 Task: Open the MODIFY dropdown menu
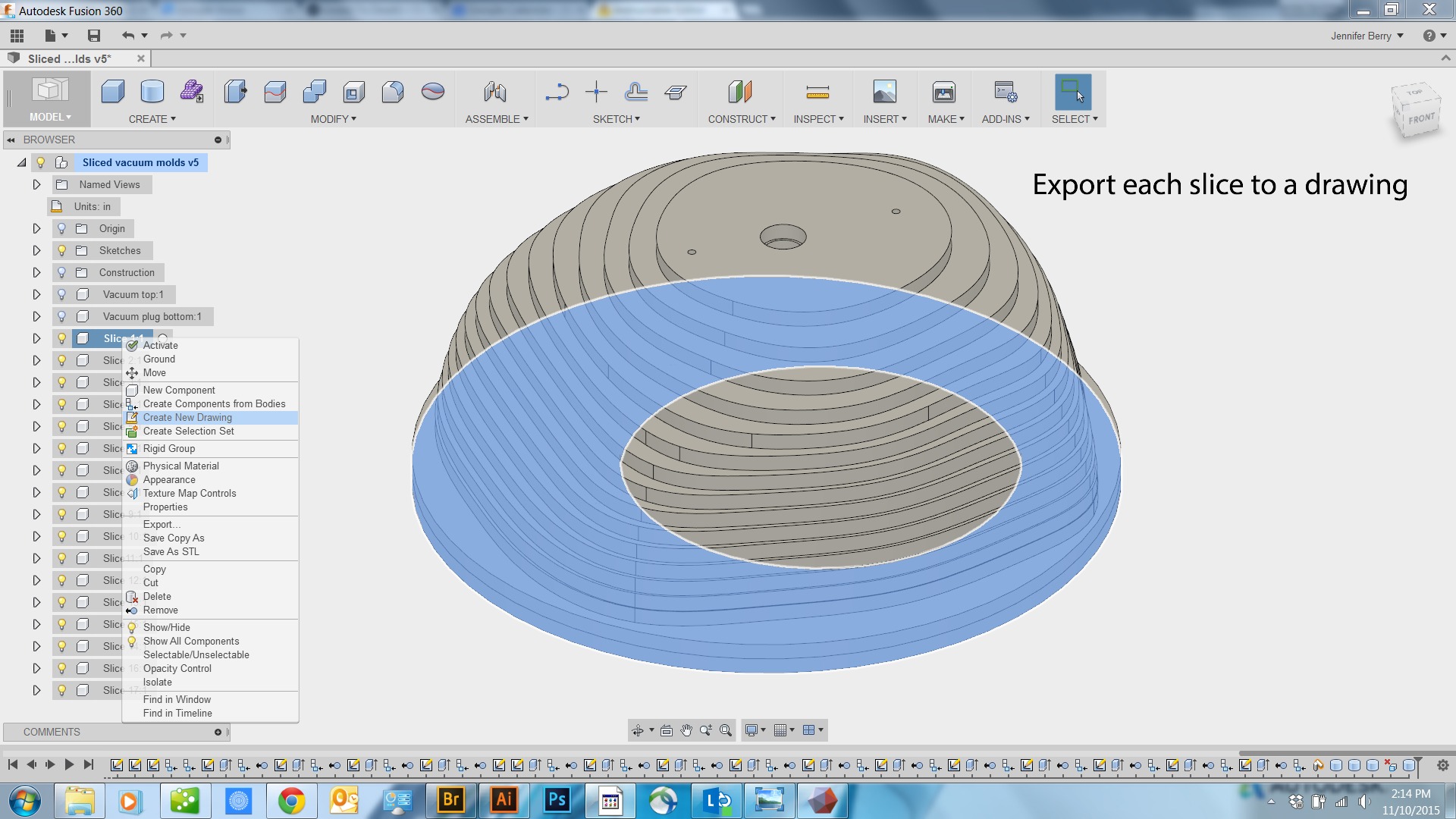point(333,119)
